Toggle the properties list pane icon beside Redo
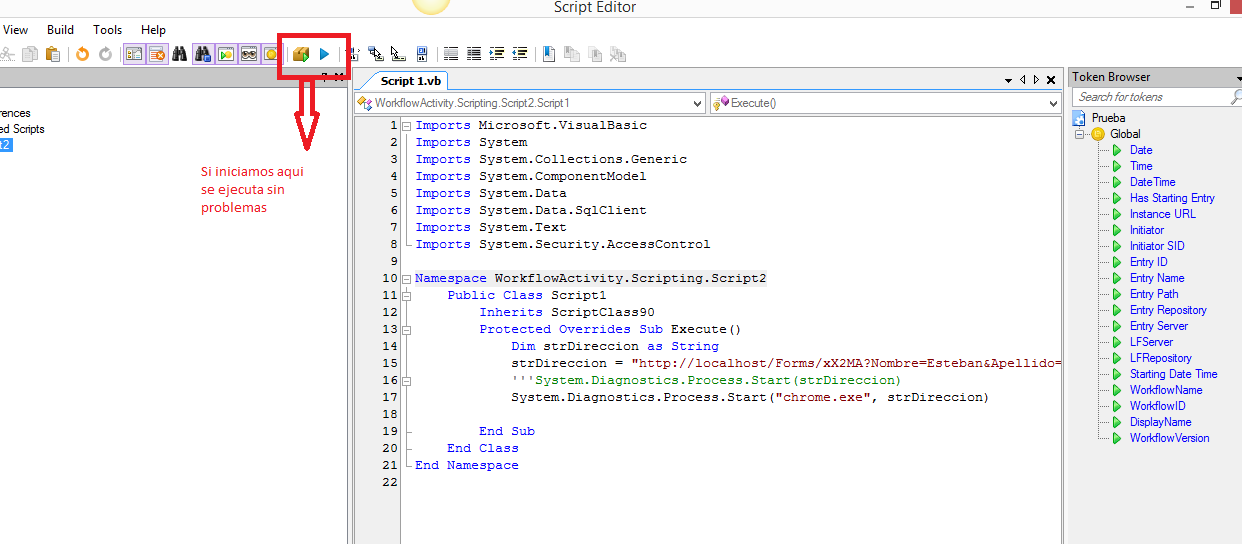1242x544 pixels. tap(134, 54)
